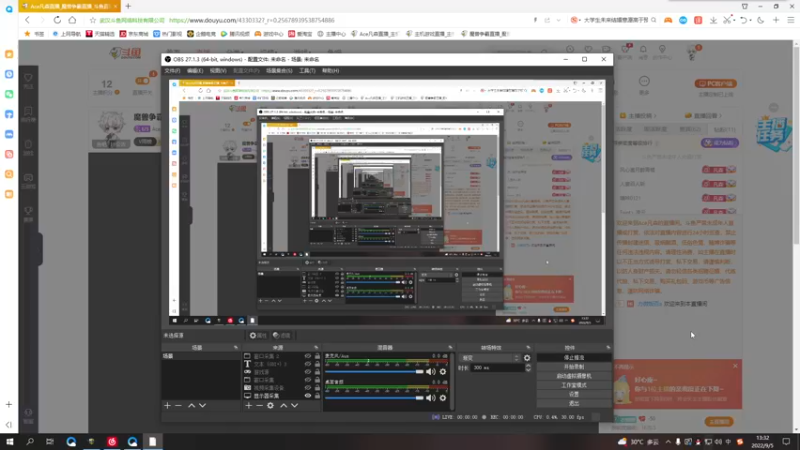Click 开始录制 start recording button
Image resolution: width=800 pixels, height=450 pixels.
point(574,367)
